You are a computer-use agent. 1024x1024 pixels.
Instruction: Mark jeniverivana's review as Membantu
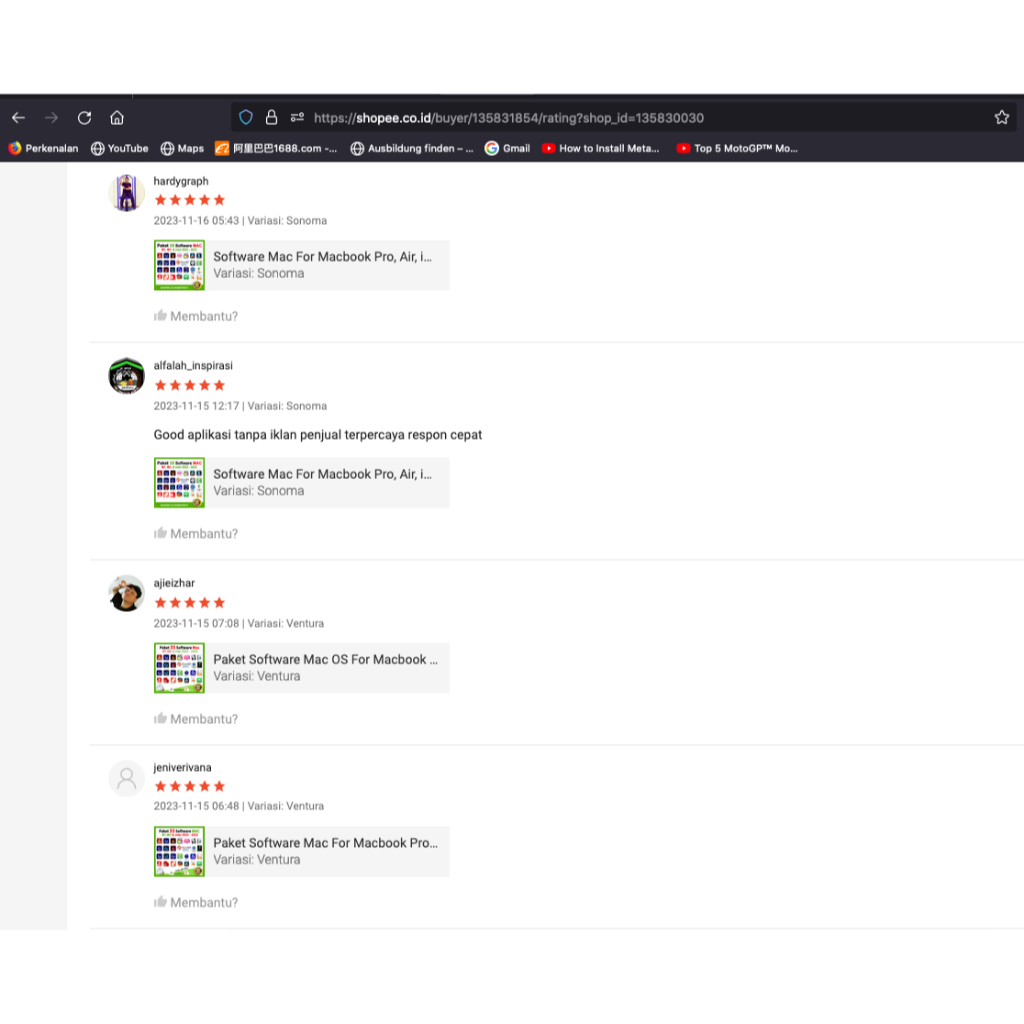pos(196,903)
